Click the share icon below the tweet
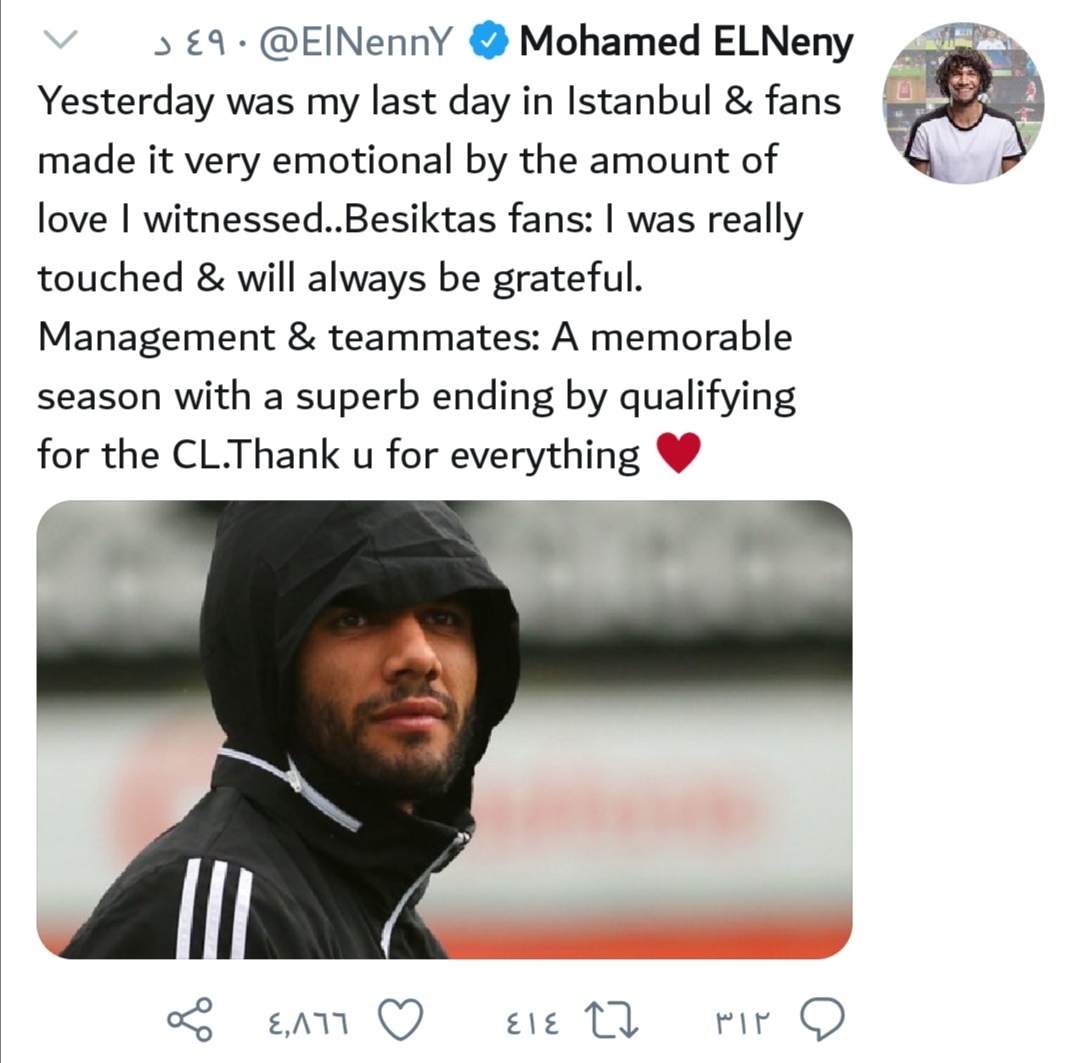 (190, 1019)
